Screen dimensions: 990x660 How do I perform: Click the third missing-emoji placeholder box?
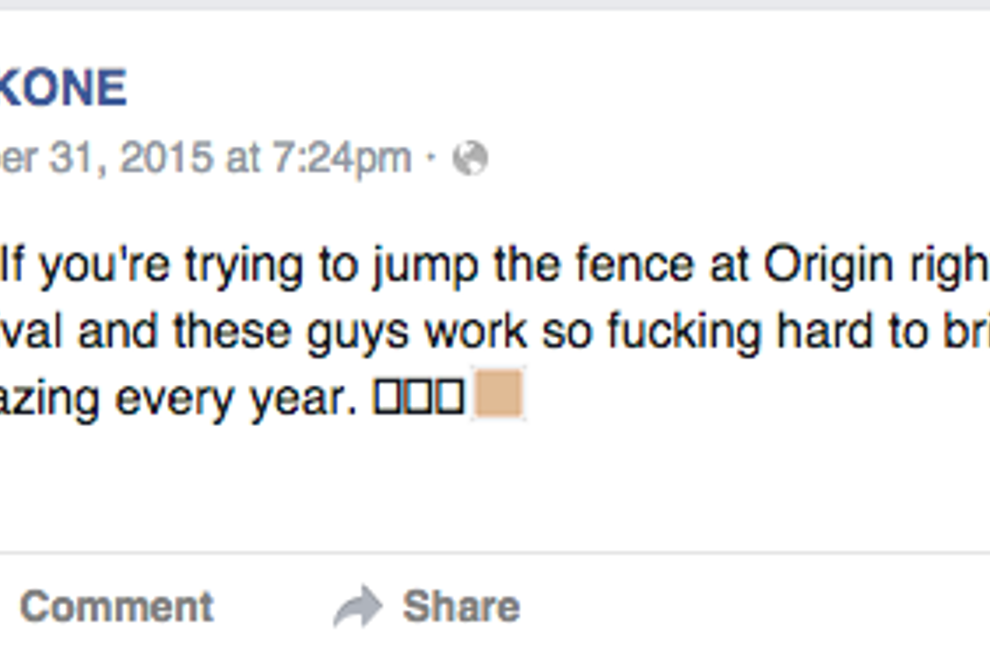point(451,398)
